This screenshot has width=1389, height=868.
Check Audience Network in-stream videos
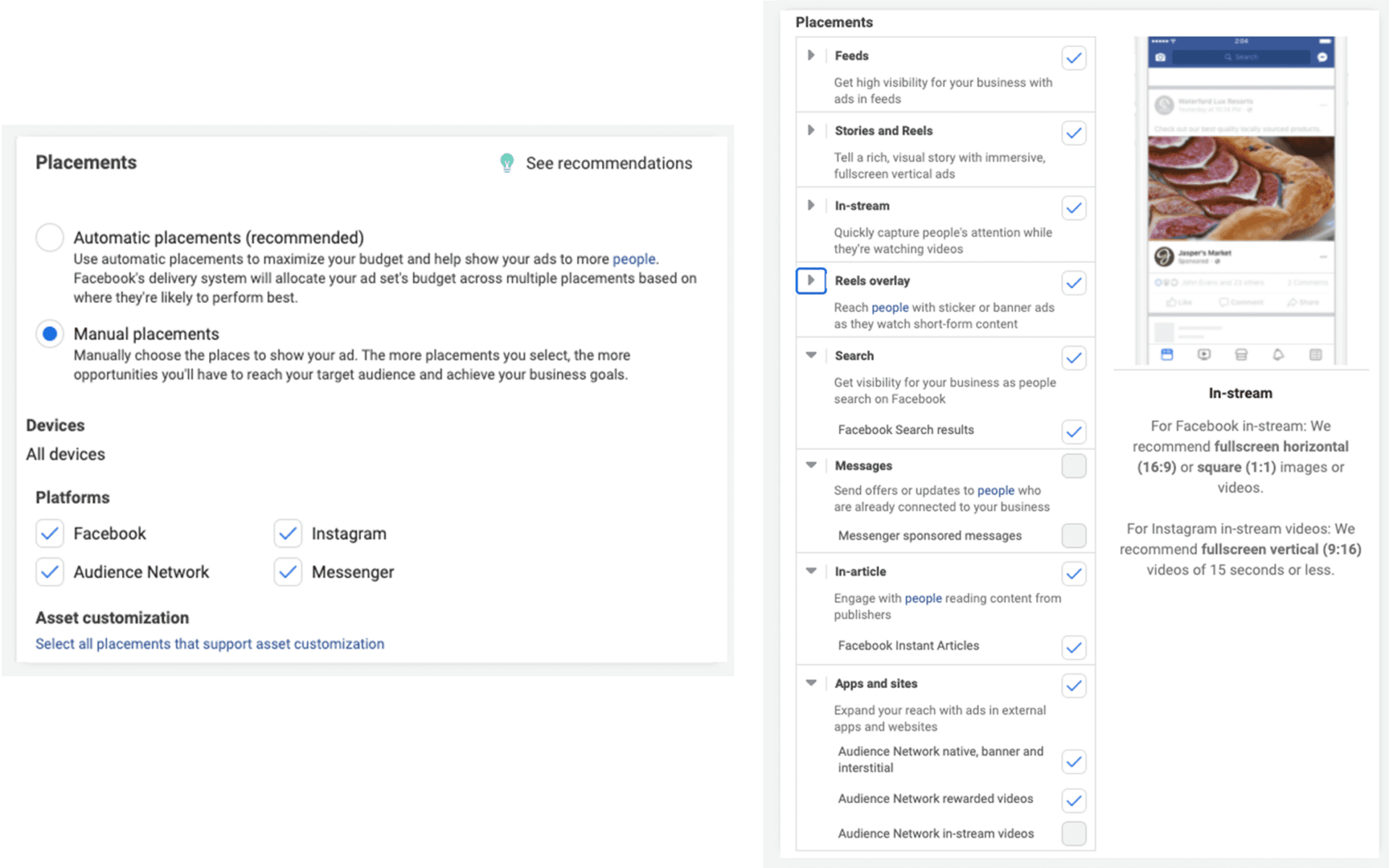click(x=1074, y=833)
